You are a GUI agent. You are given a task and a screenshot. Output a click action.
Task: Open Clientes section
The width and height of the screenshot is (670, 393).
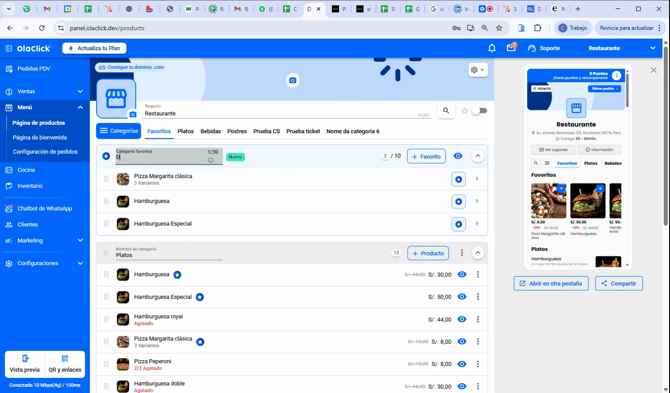click(x=27, y=225)
